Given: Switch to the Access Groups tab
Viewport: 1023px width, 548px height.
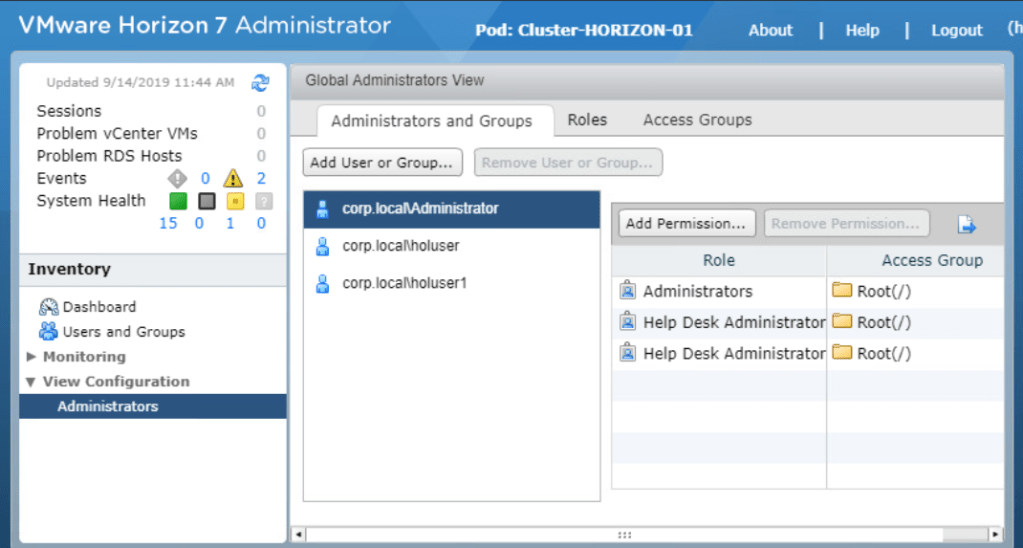Looking at the screenshot, I should coord(697,120).
